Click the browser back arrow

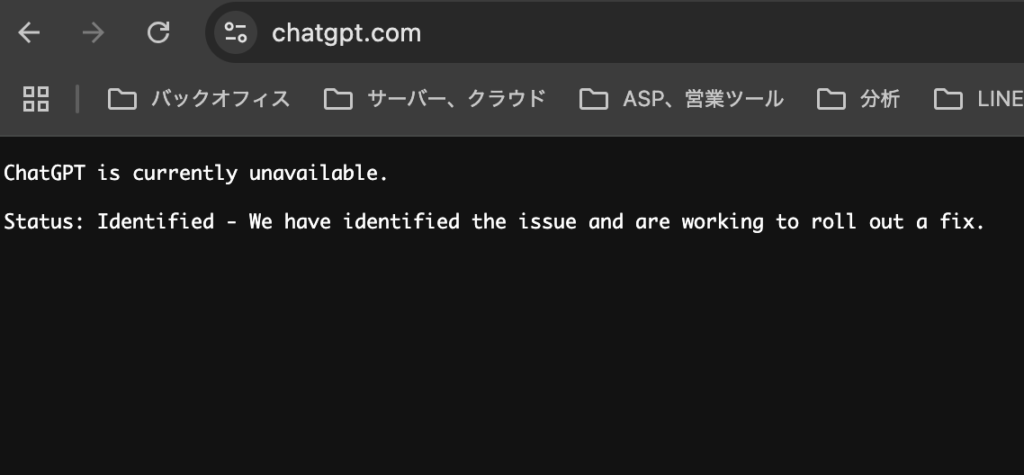29,33
